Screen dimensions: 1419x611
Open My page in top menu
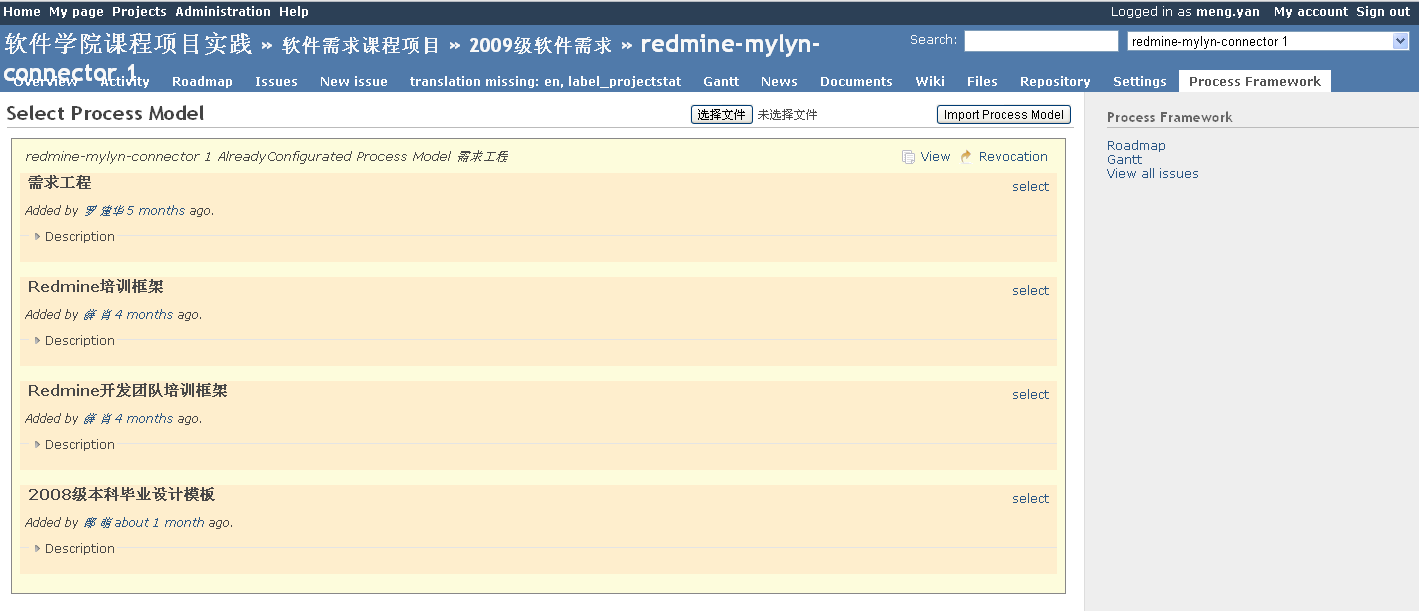coord(76,12)
